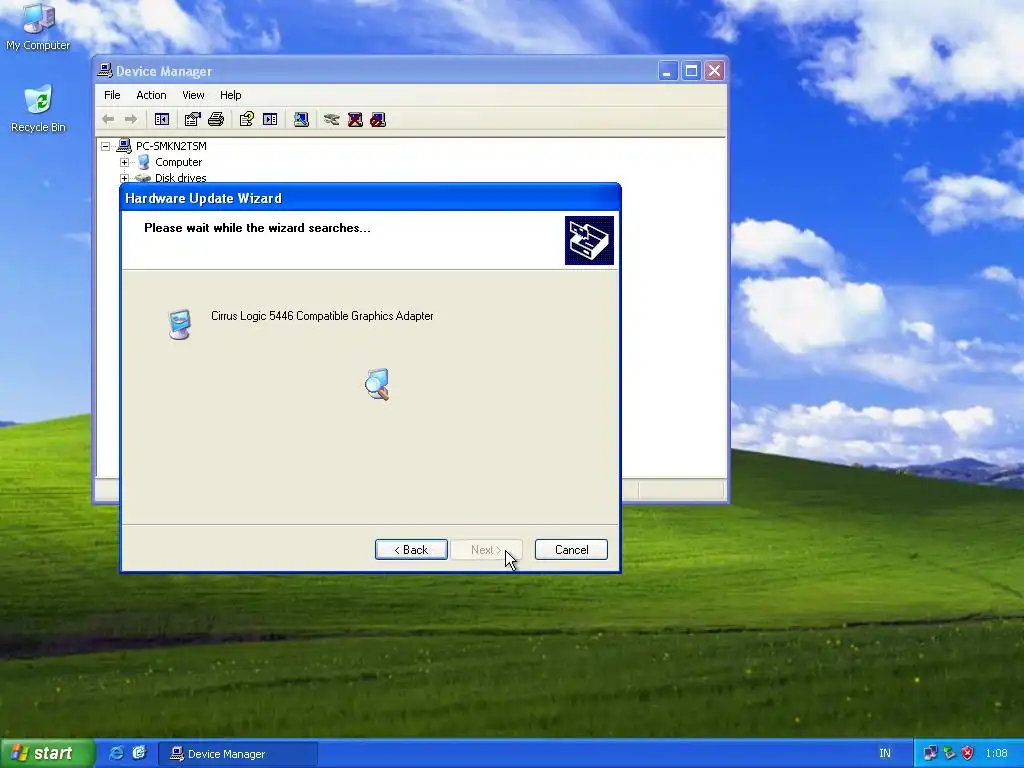Click the second Quick Launch icon beside Internet Explorer
Viewport: 1024px width, 768px height.
[139, 754]
